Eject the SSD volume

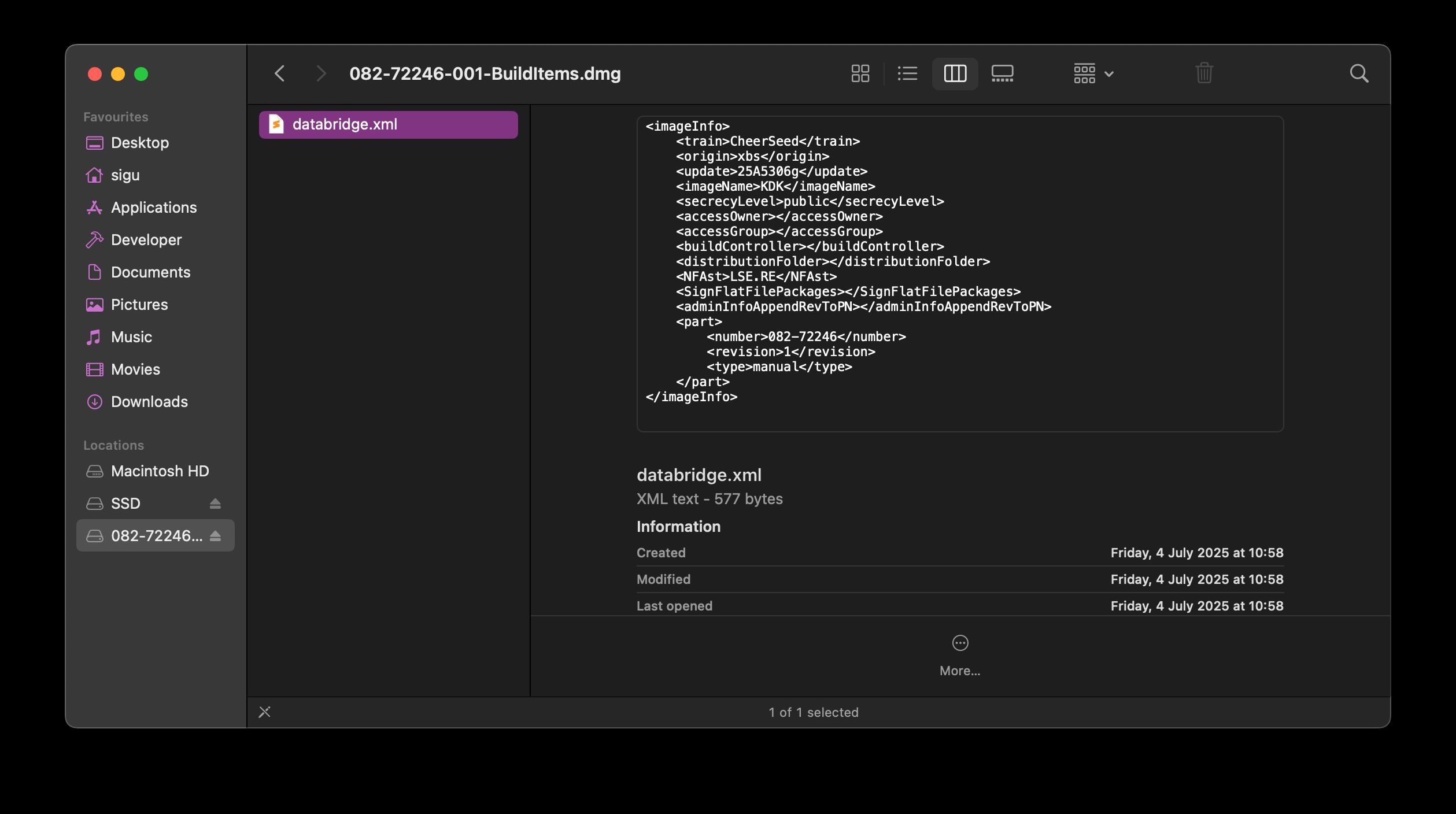point(215,504)
